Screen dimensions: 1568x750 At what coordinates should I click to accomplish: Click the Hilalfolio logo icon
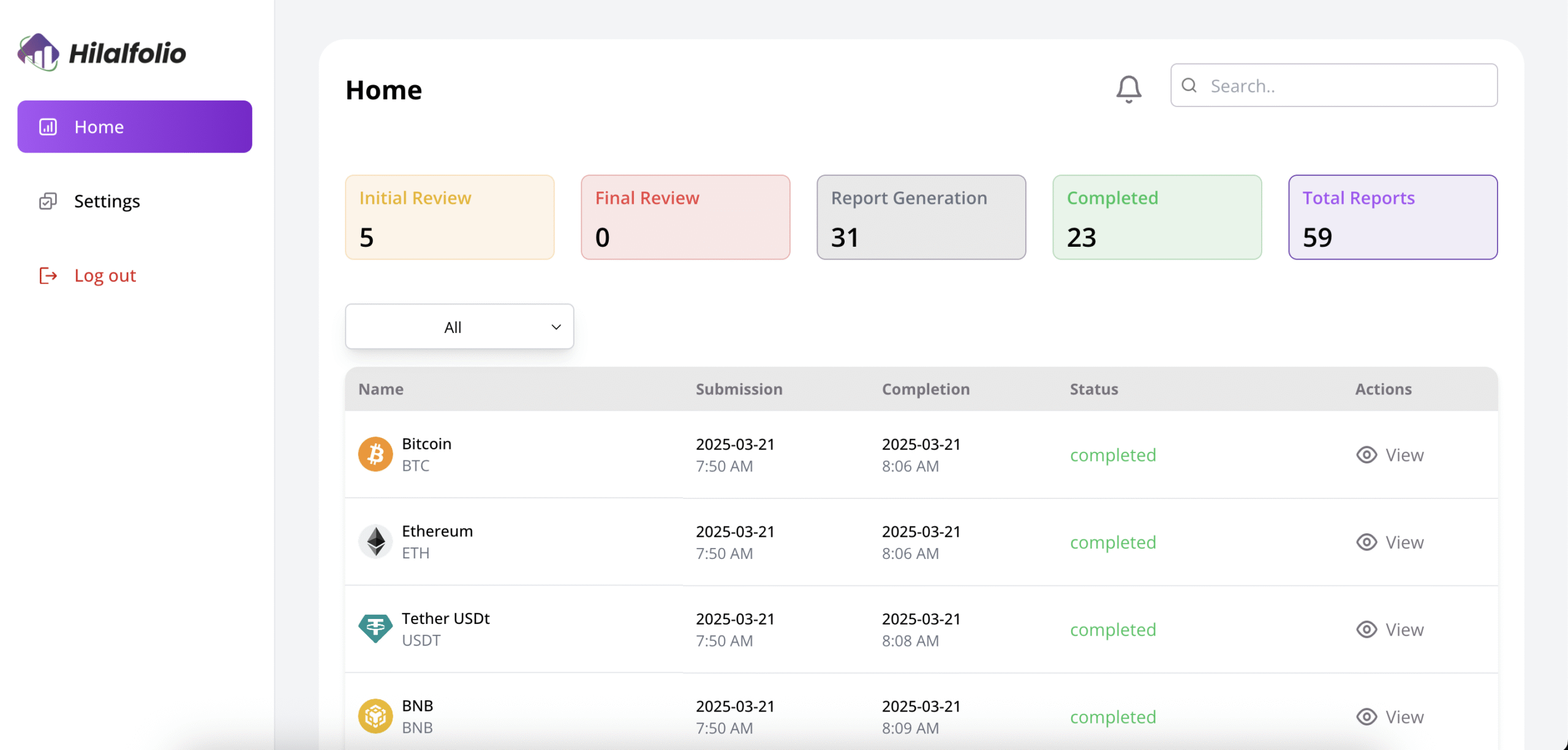pyautogui.click(x=39, y=52)
